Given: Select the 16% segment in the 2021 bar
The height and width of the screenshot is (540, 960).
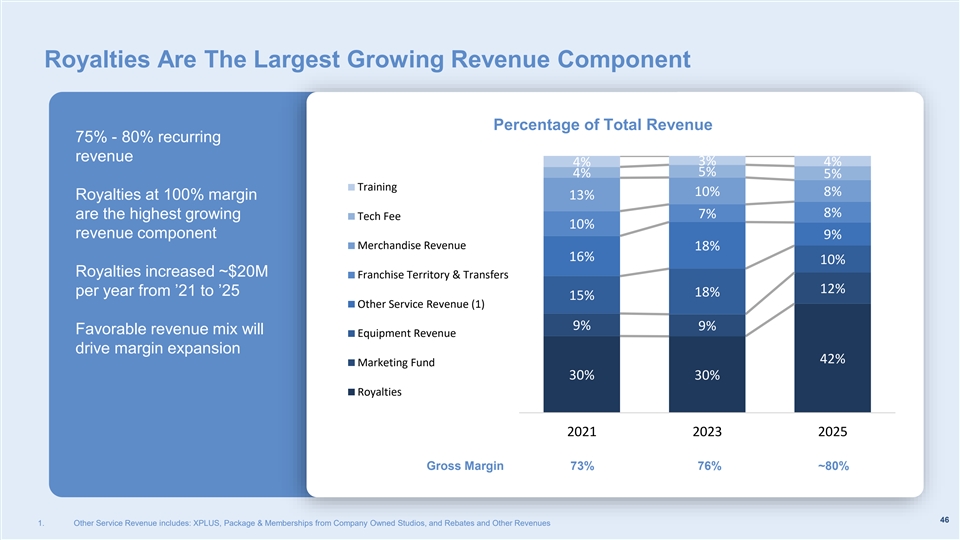Looking at the screenshot, I should (581, 256).
